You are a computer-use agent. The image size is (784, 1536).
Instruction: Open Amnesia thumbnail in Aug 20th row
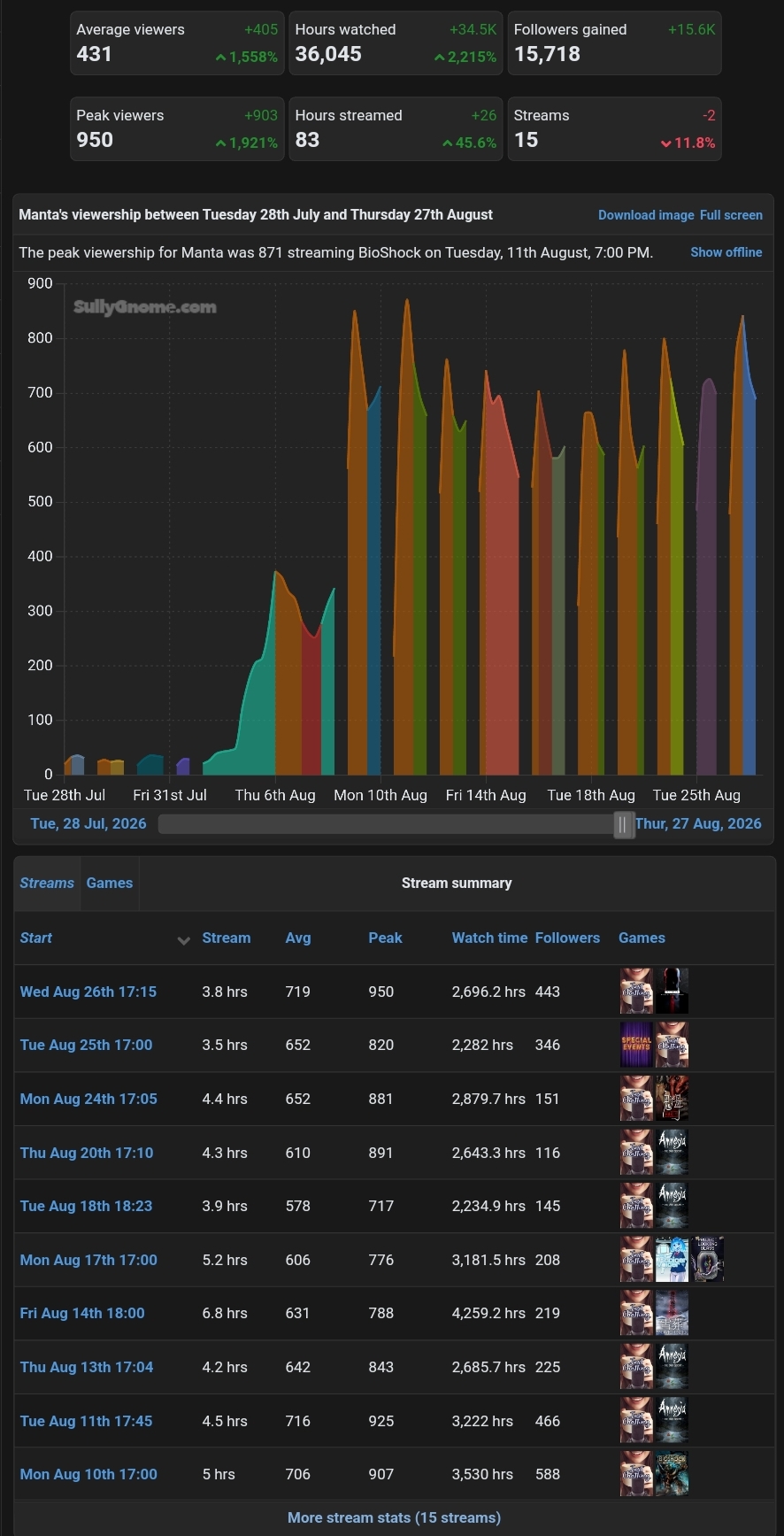point(672,1153)
